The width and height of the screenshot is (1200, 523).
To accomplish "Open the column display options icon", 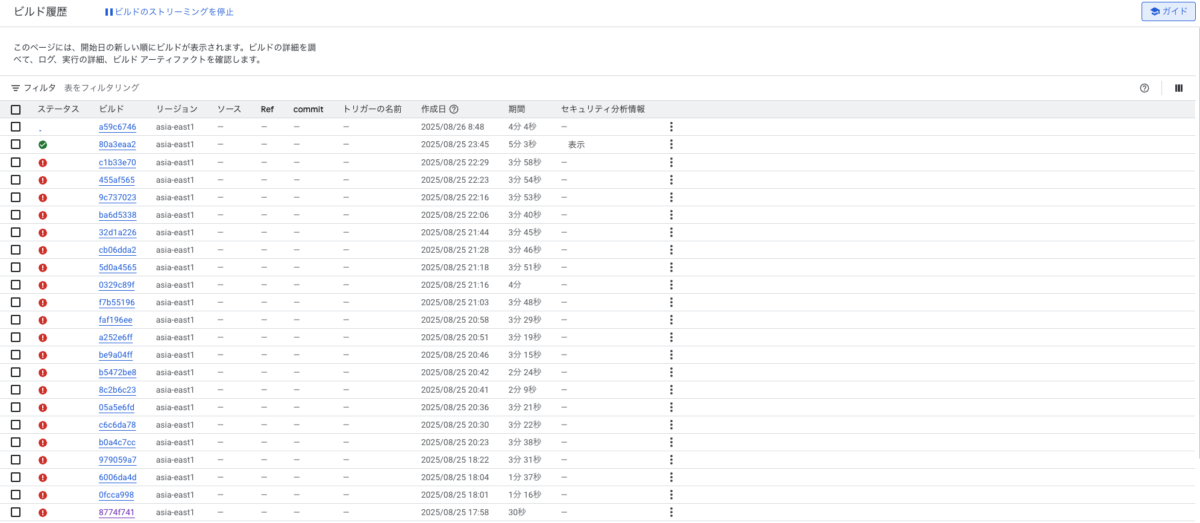I will [x=1179, y=88].
